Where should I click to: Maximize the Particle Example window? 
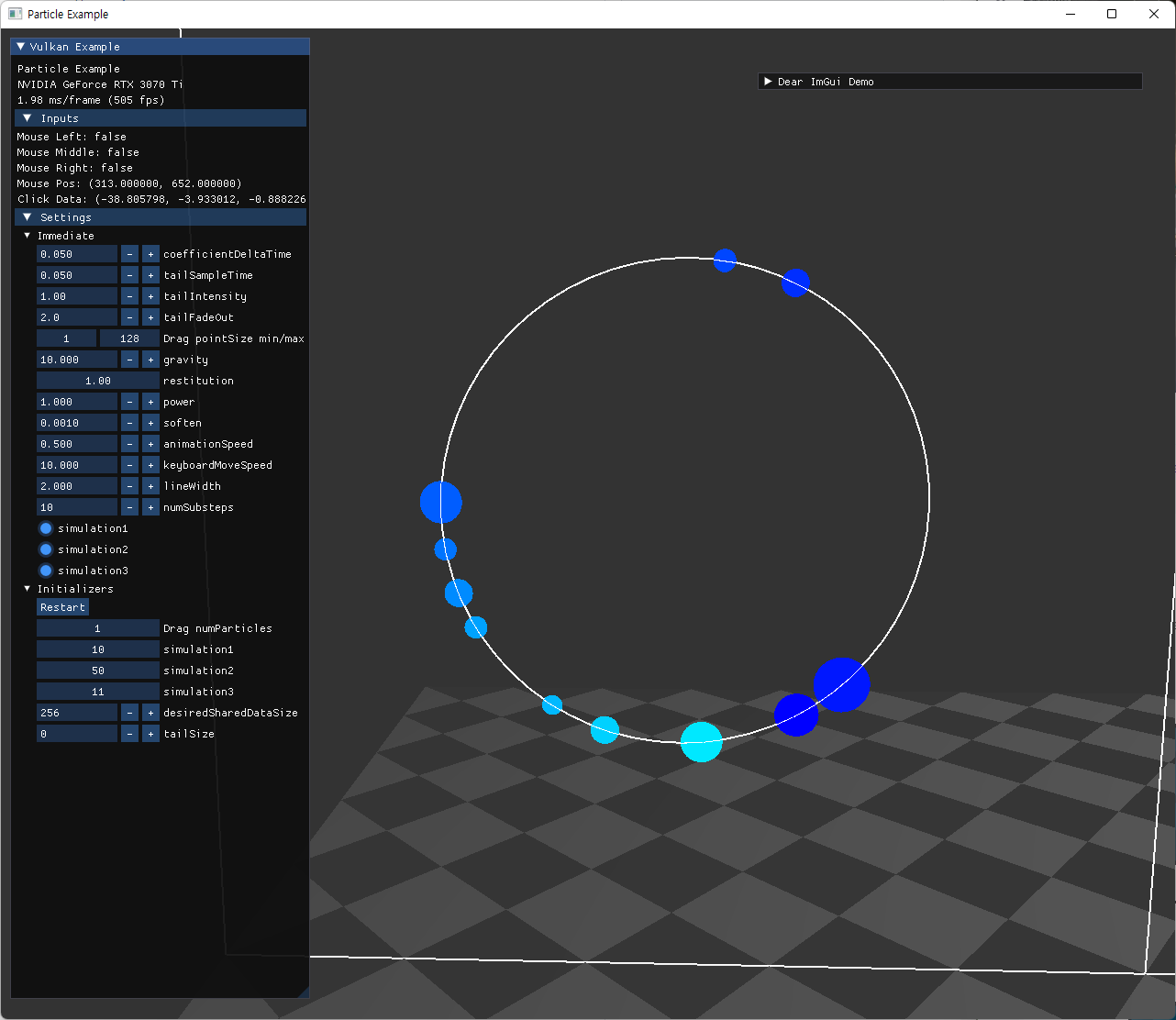click(x=1112, y=14)
